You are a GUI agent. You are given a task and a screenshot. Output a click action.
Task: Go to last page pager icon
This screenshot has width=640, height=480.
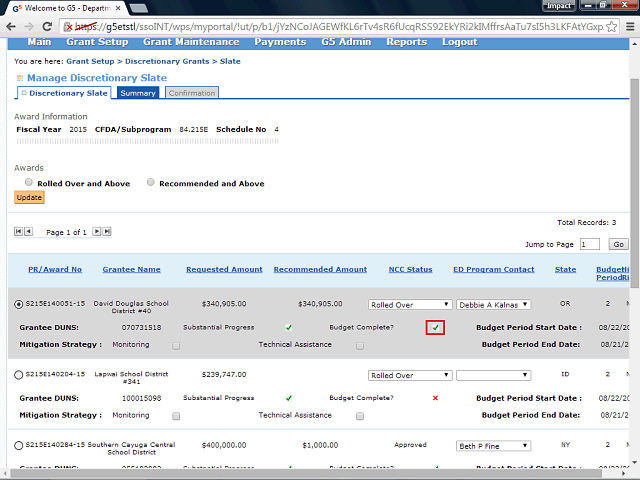[x=107, y=232]
